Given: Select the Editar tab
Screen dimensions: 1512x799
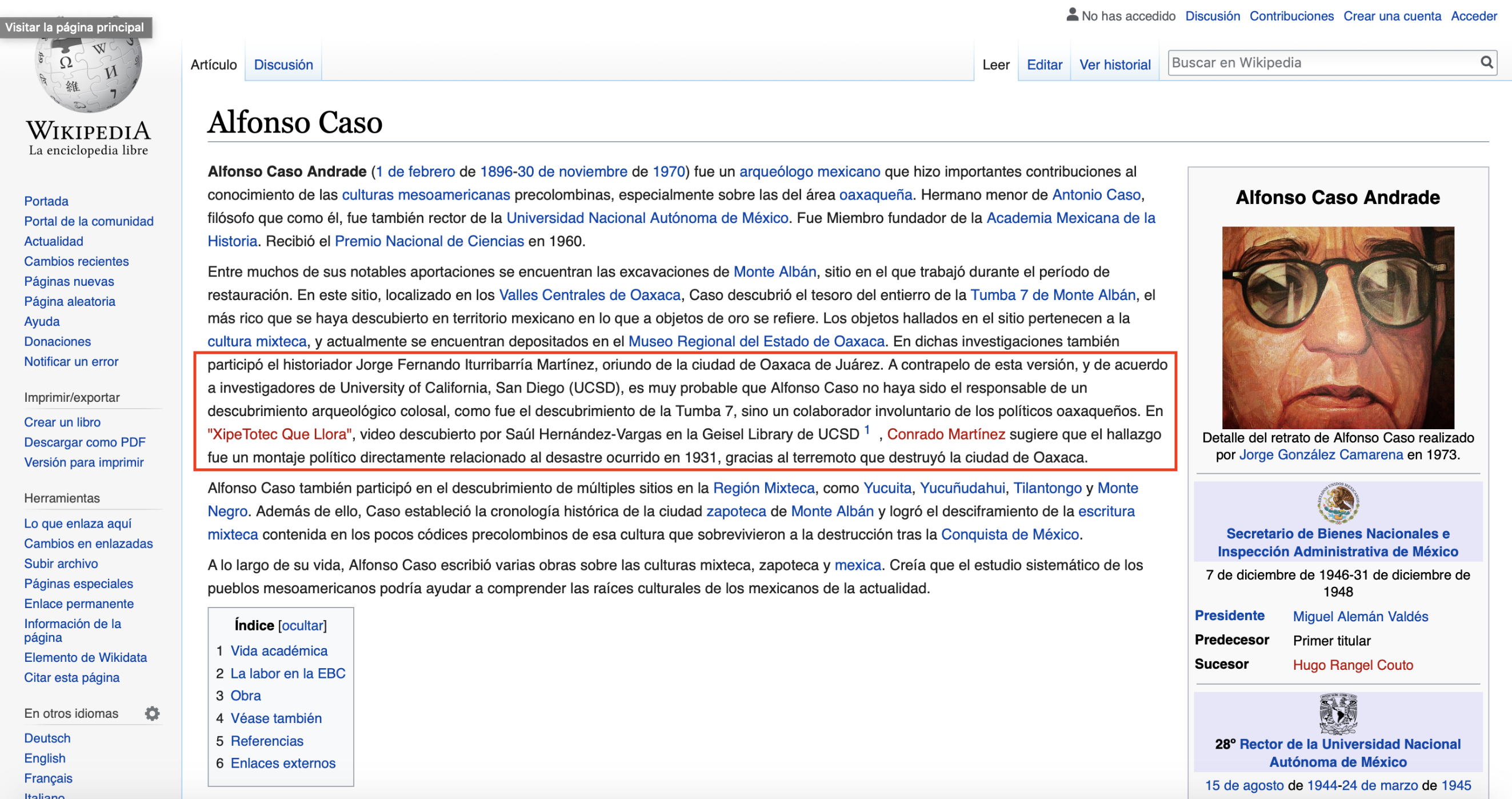Looking at the screenshot, I should [1044, 65].
